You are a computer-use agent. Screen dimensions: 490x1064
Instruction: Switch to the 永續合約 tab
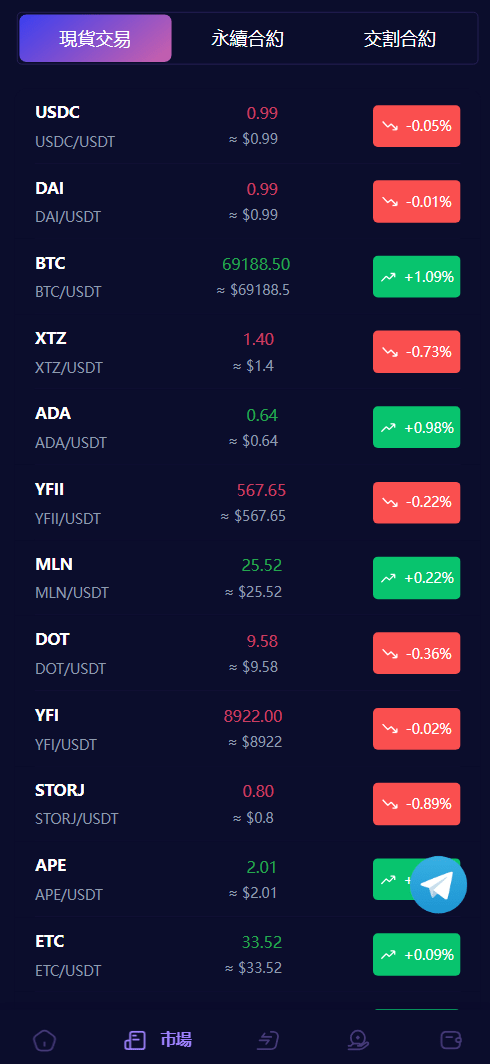[248, 39]
